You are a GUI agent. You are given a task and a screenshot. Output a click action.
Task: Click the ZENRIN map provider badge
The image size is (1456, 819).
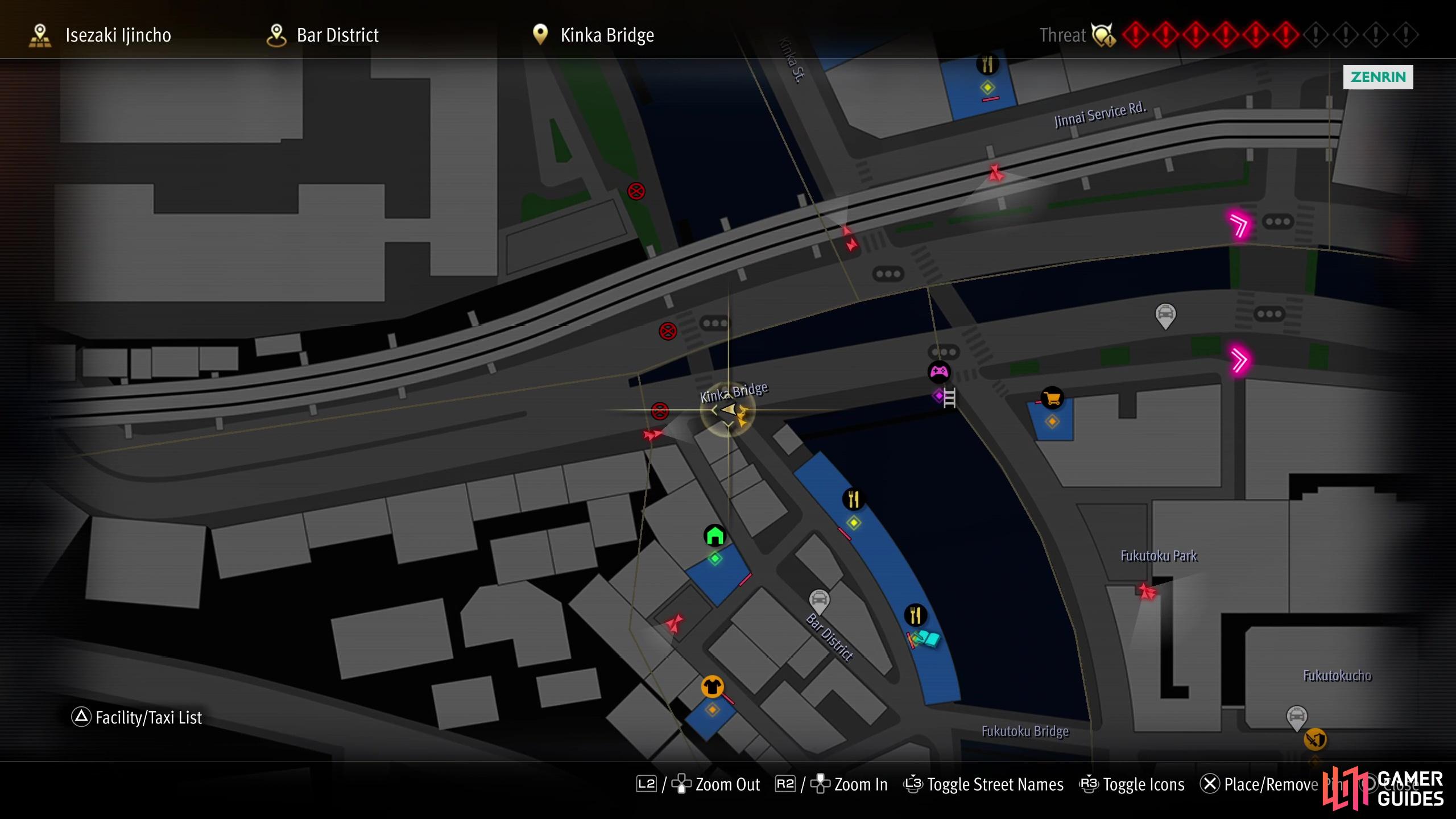pos(1378,77)
